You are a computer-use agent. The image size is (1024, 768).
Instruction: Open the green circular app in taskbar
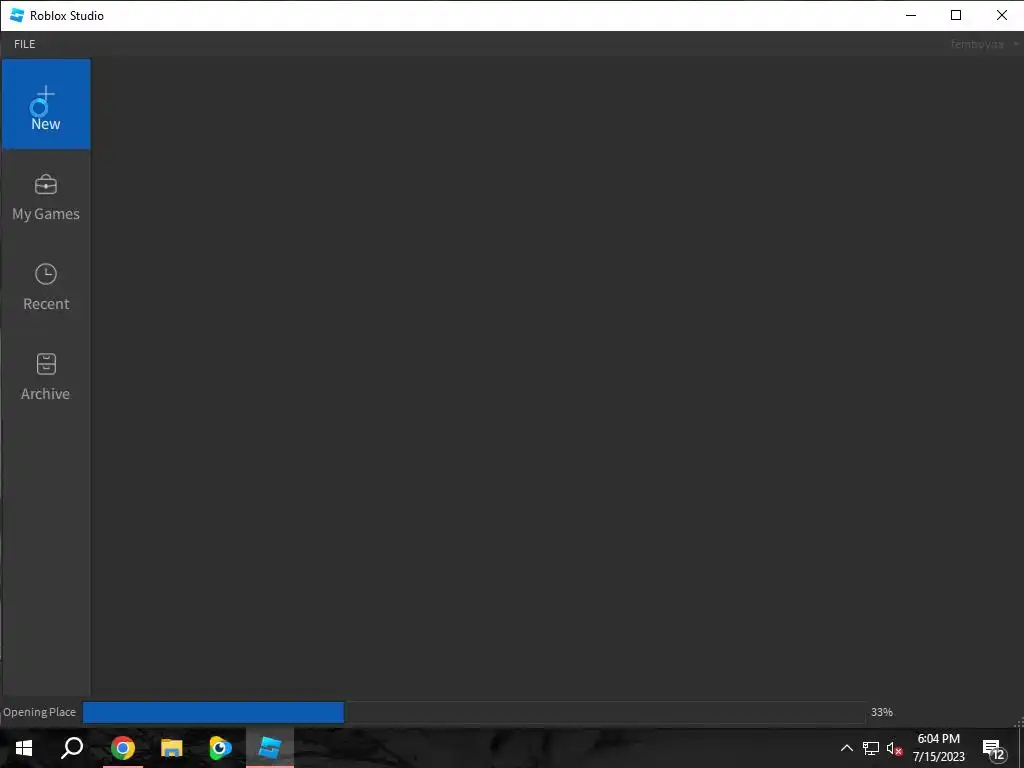(x=221, y=748)
